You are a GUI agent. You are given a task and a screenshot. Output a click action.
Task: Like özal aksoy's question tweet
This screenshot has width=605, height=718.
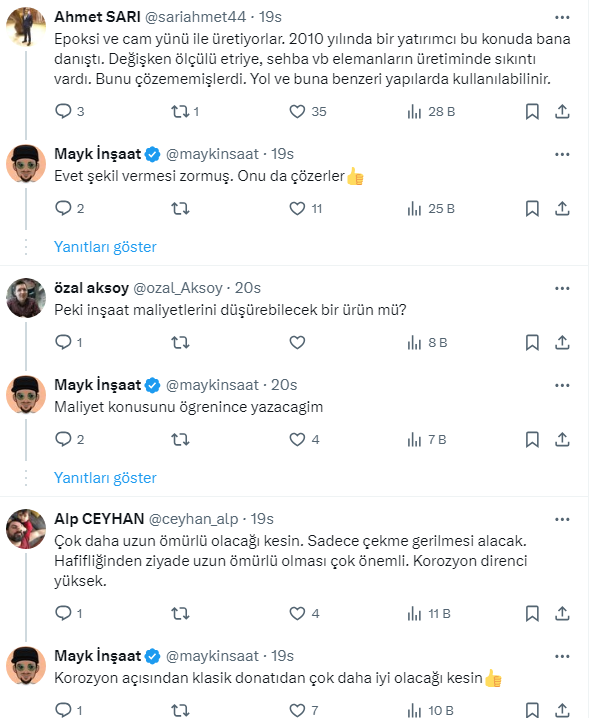pyautogui.click(x=297, y=342)
